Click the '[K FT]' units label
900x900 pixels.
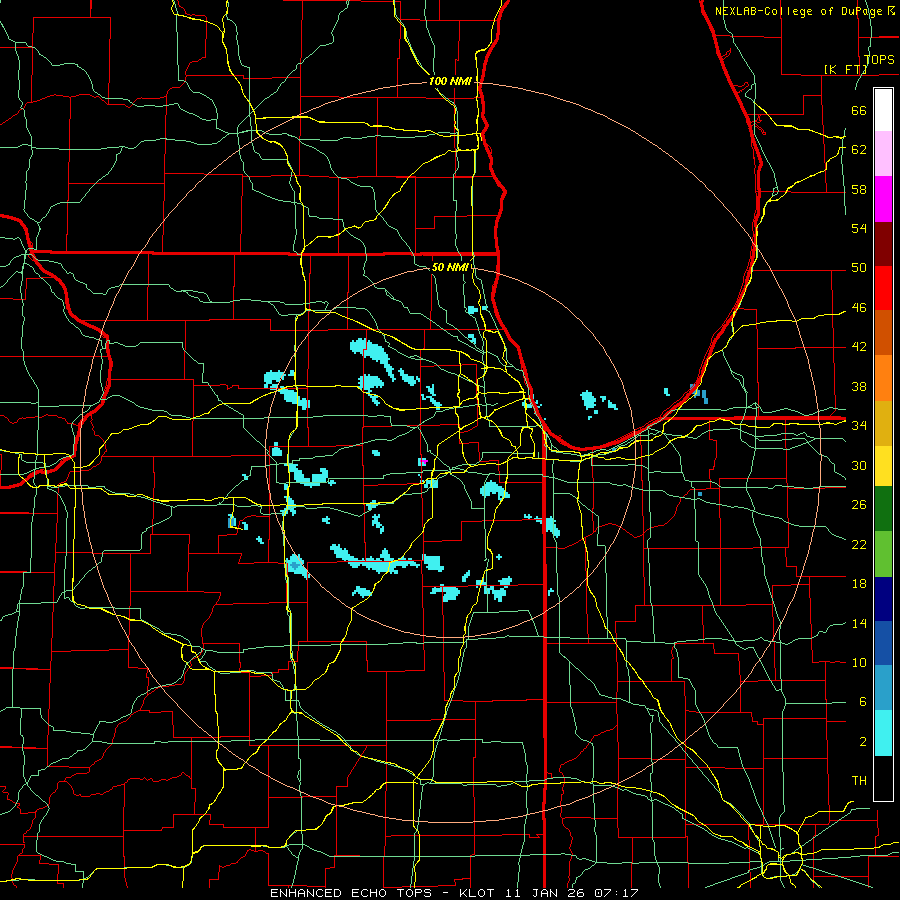coord(845,69)
